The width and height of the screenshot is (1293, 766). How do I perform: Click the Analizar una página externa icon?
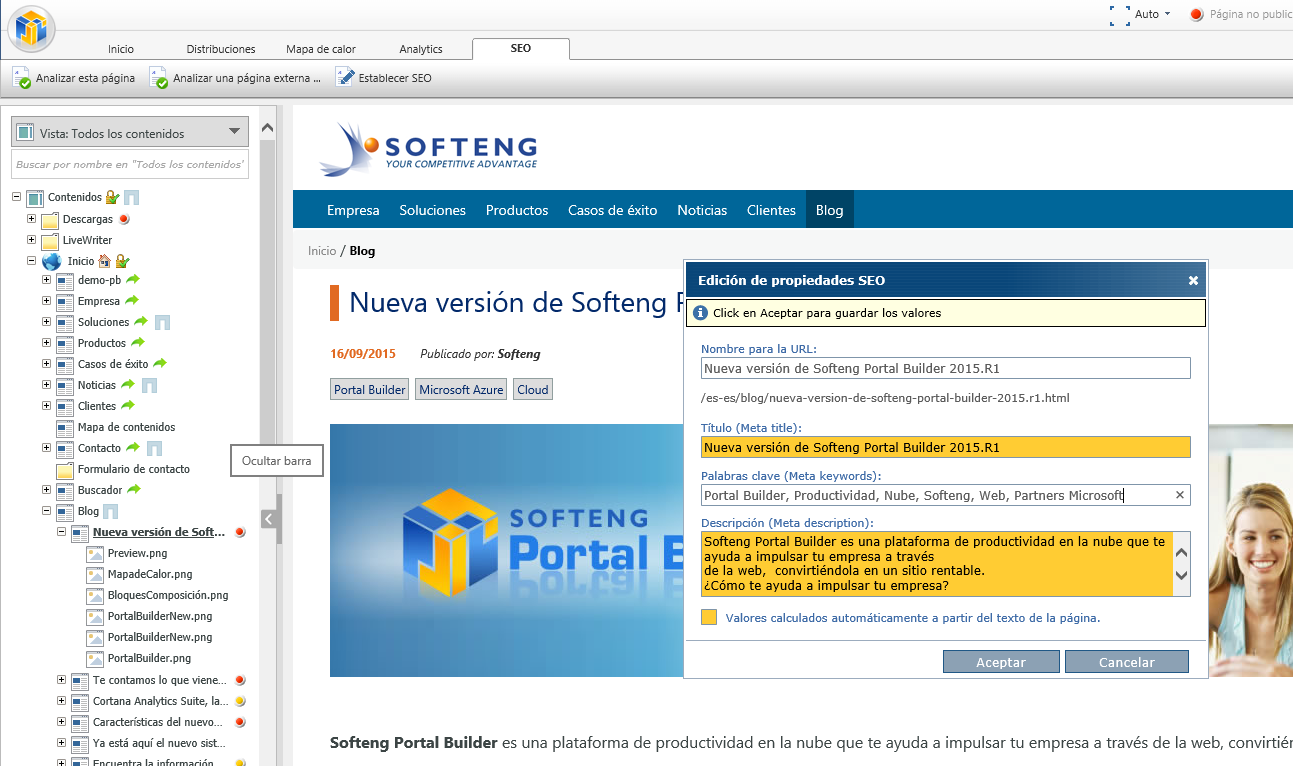[158, 78]
